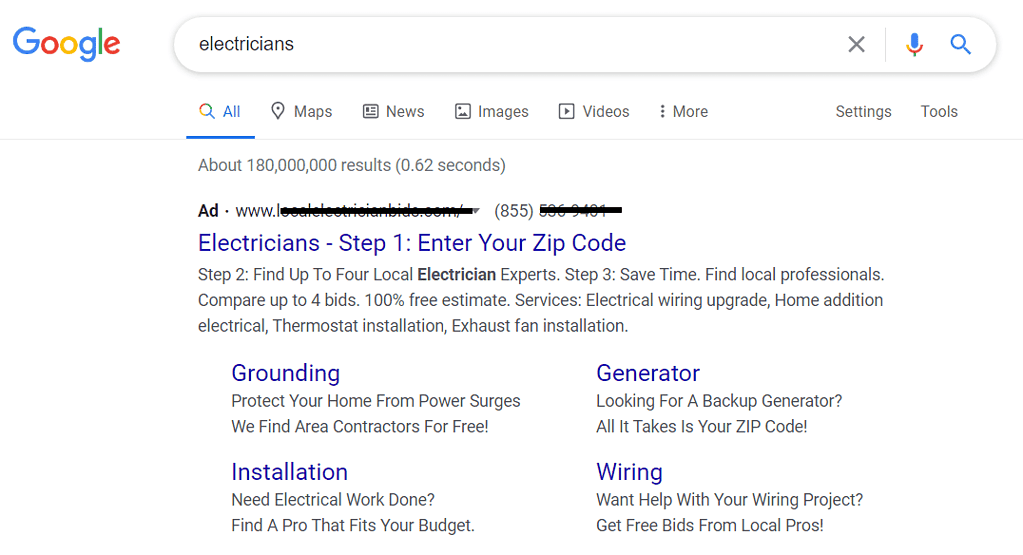Expand the ad URL dropdown arrow
The height and width of the screenshot is (555, 1023).
click(x=476, y=211)
